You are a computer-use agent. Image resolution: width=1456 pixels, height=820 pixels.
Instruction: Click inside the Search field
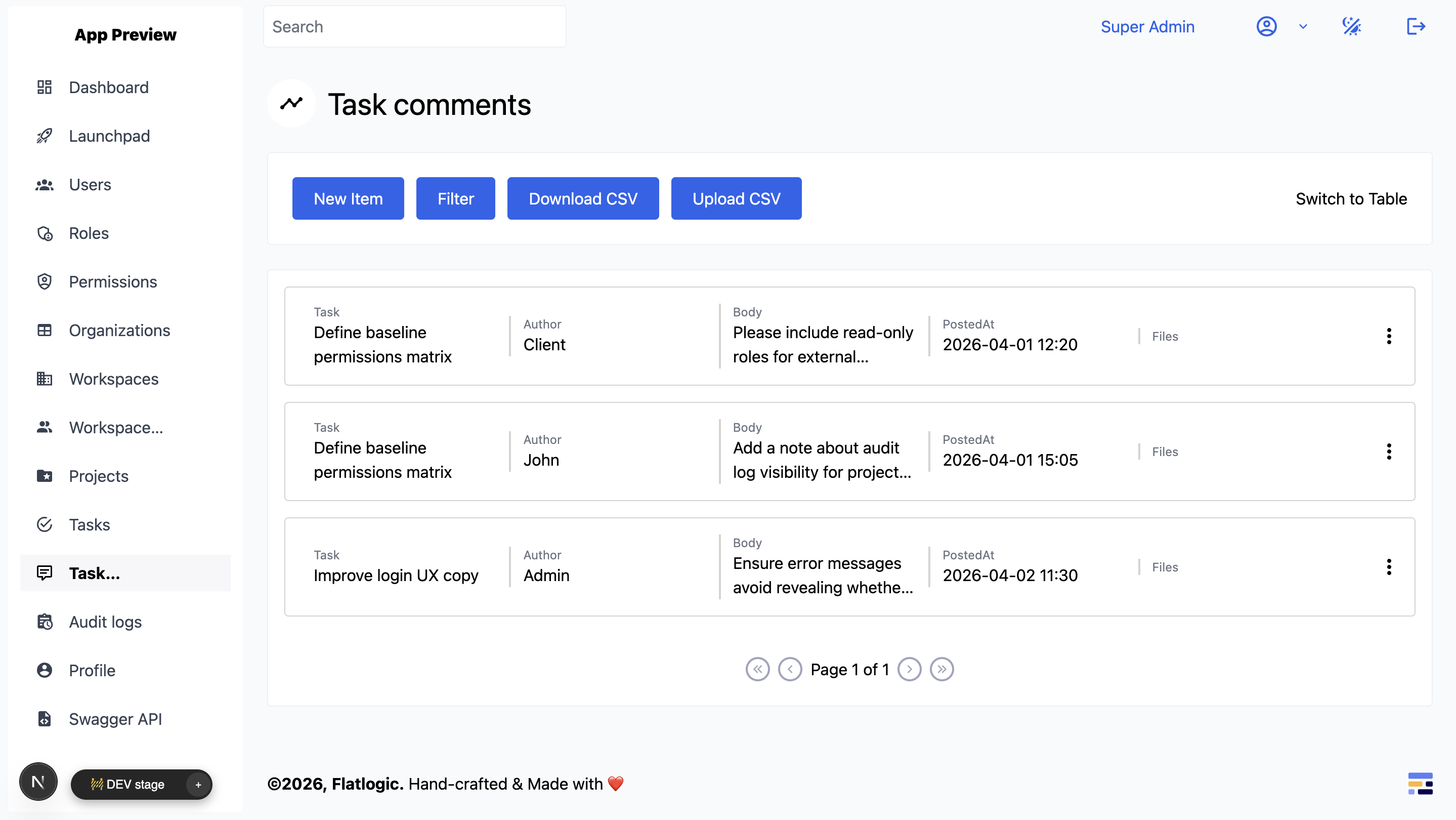(x=414, y=26)
